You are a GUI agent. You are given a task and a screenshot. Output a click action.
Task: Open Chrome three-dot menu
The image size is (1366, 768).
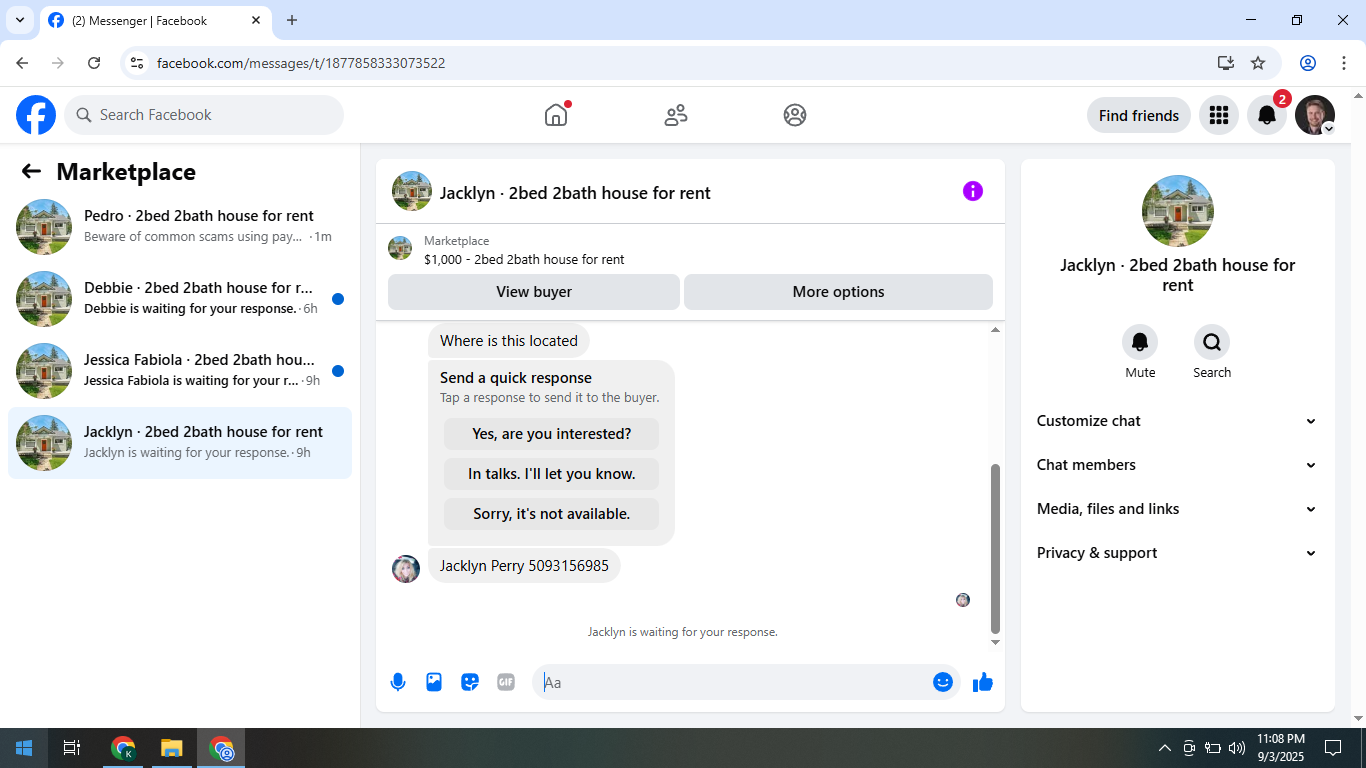pyautogui.click(x=1344, y=63)
